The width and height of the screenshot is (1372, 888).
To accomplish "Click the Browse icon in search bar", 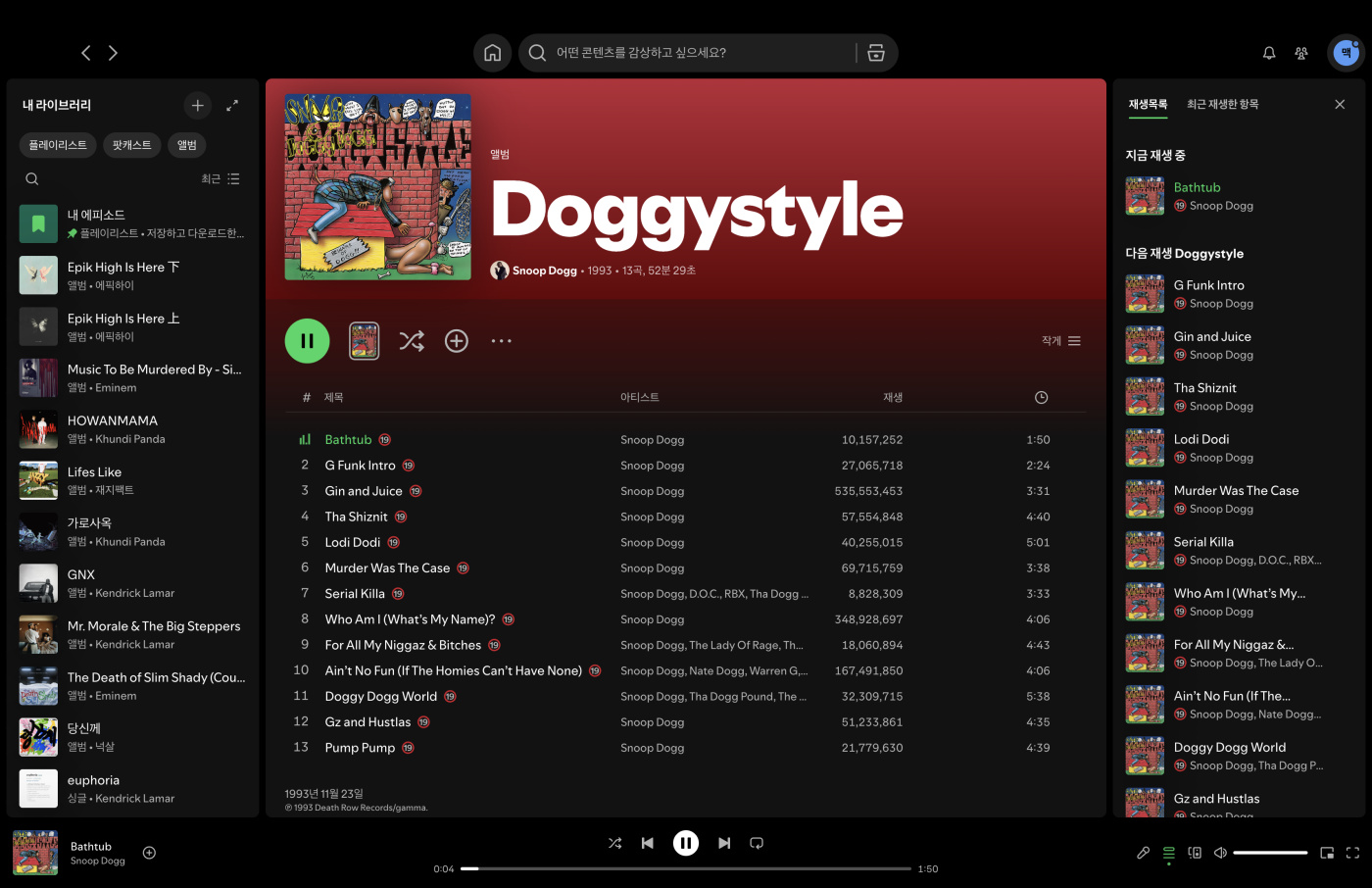I will [876, 53].
